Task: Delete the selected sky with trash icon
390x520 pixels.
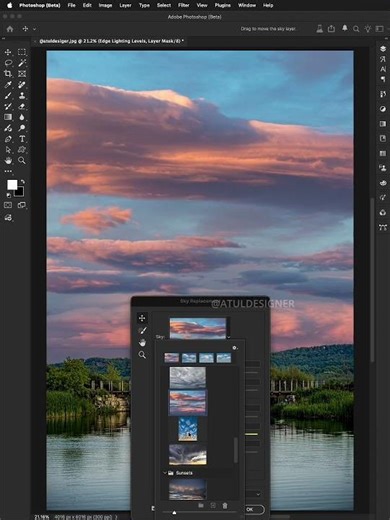Action: (x=225, y=506)
